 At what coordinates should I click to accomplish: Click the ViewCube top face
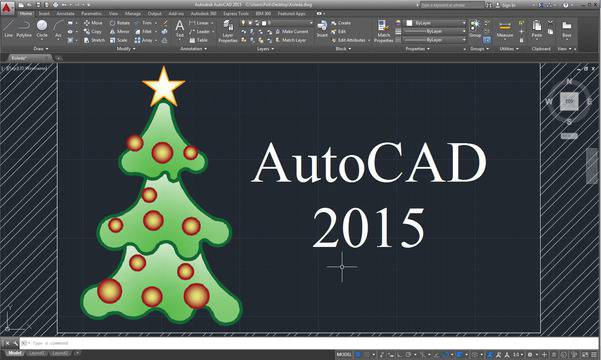tap(569, 102)
